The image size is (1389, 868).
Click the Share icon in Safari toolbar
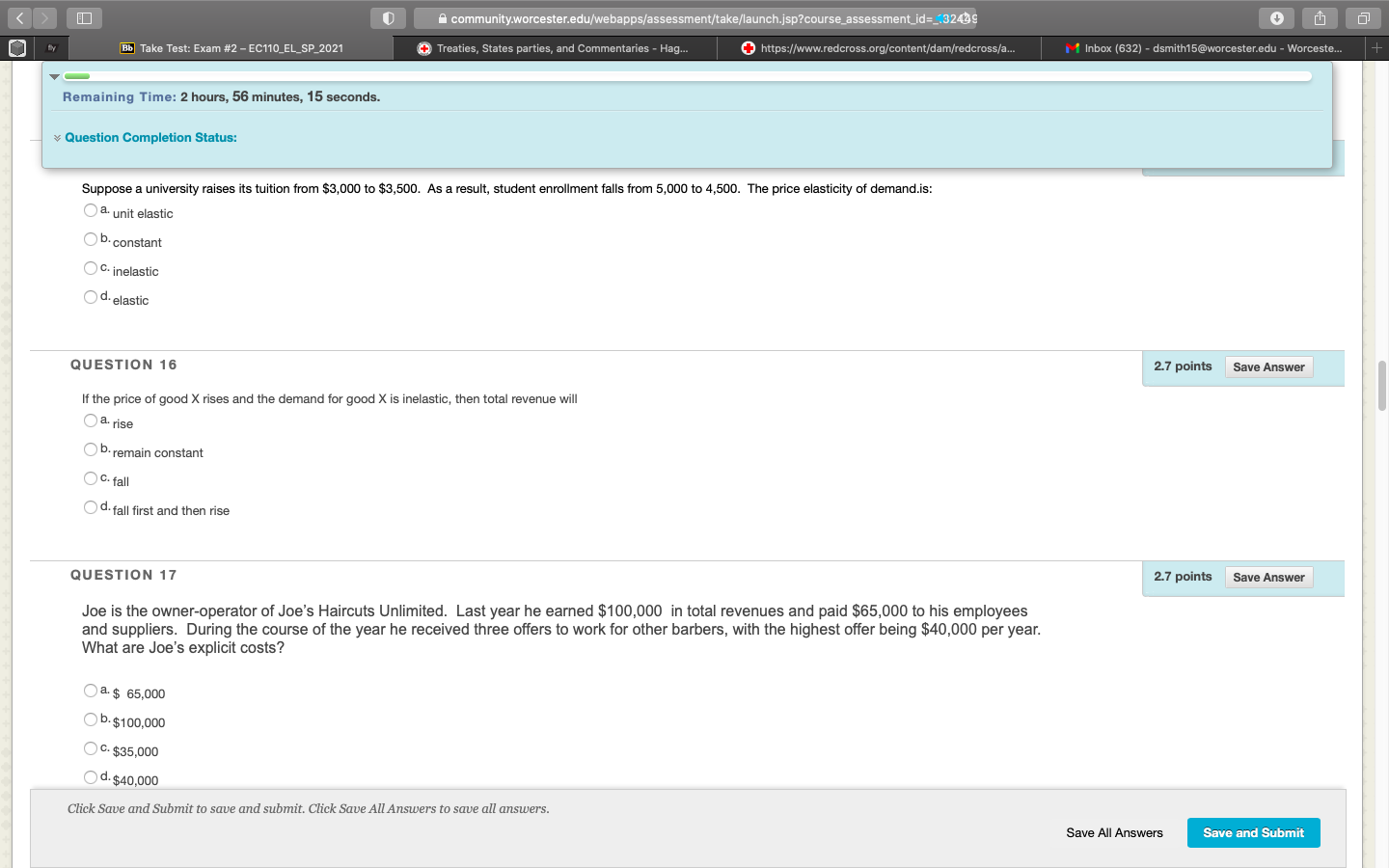click(x=1320, y=18)
